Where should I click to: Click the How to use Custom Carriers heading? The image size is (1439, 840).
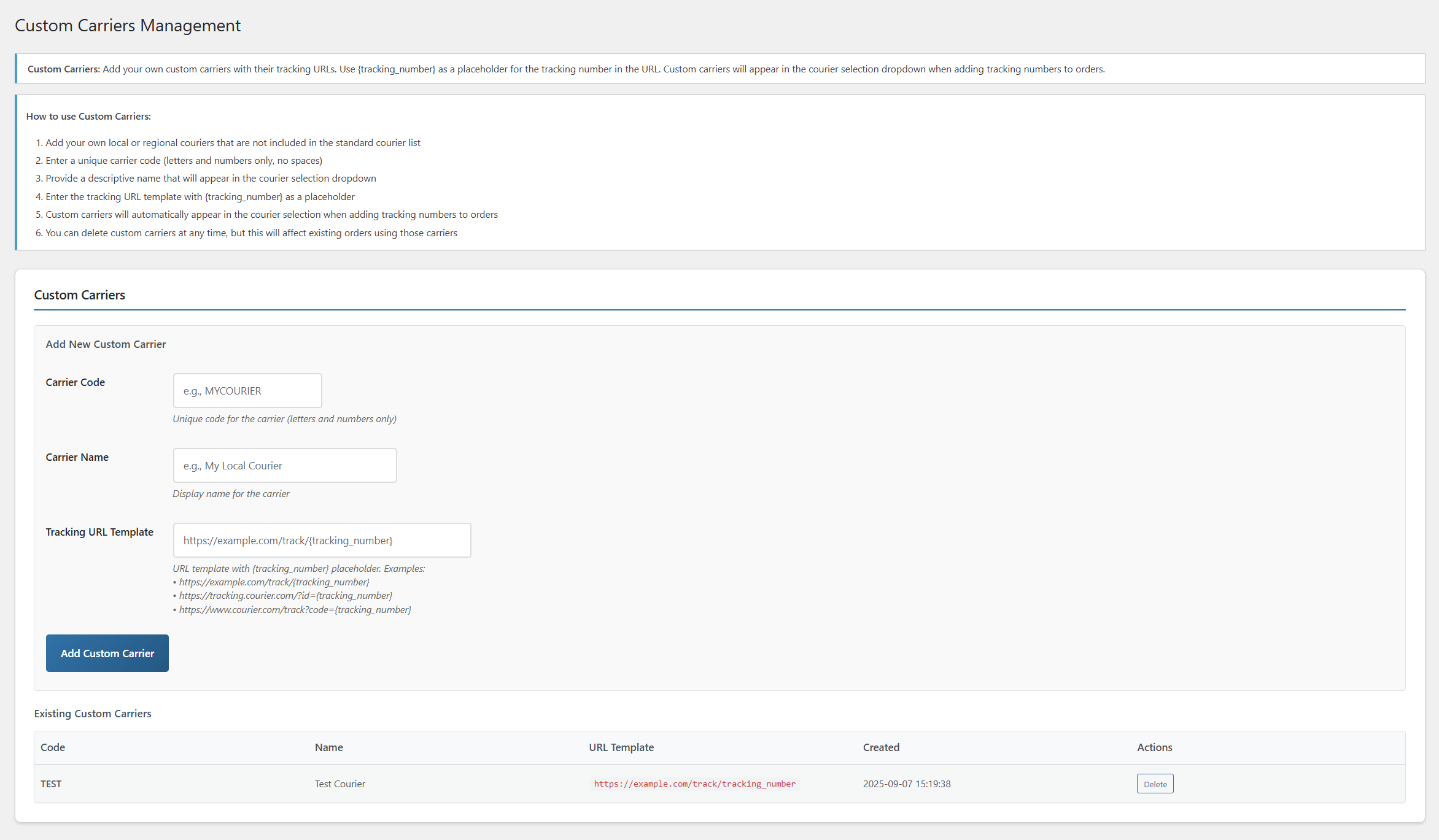point(88,117)
